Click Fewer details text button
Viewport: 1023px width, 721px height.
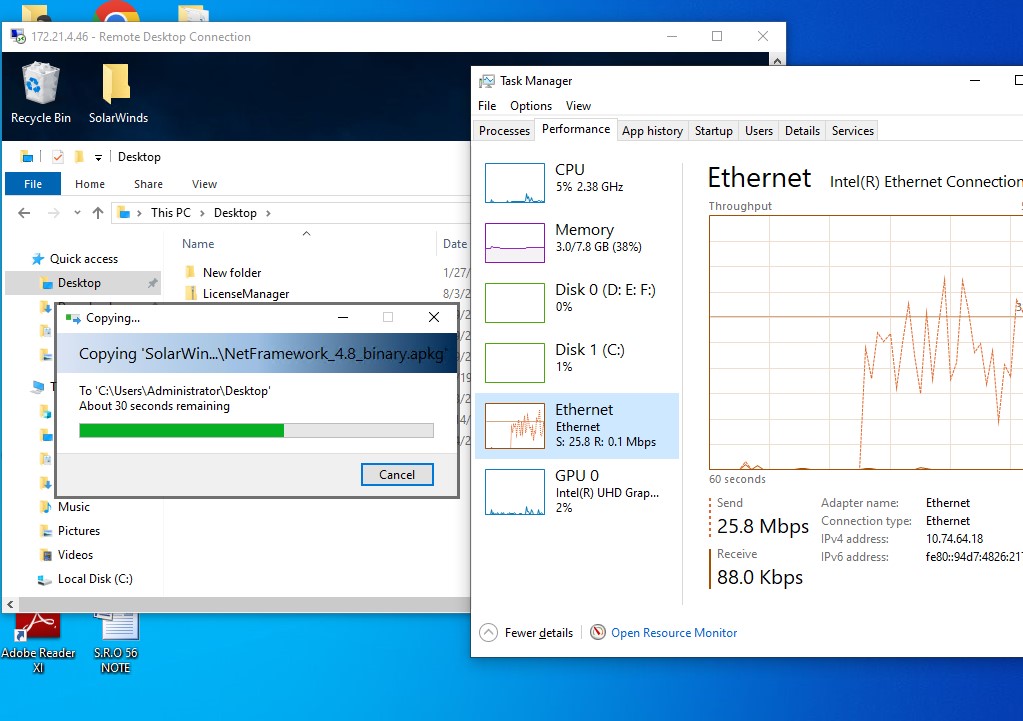point(538,632)
